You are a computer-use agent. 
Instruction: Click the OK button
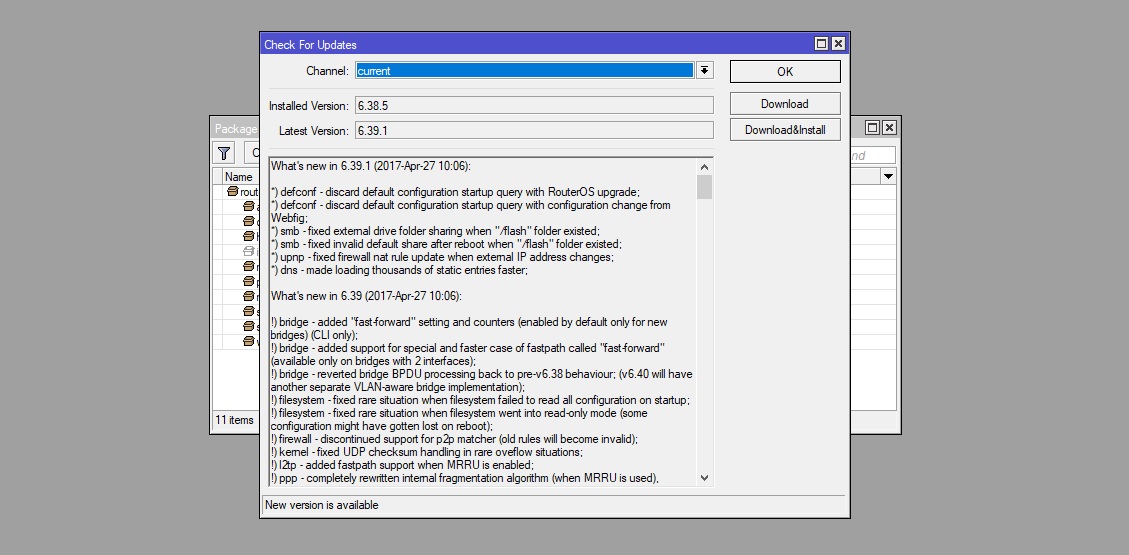tap(785, 71)
